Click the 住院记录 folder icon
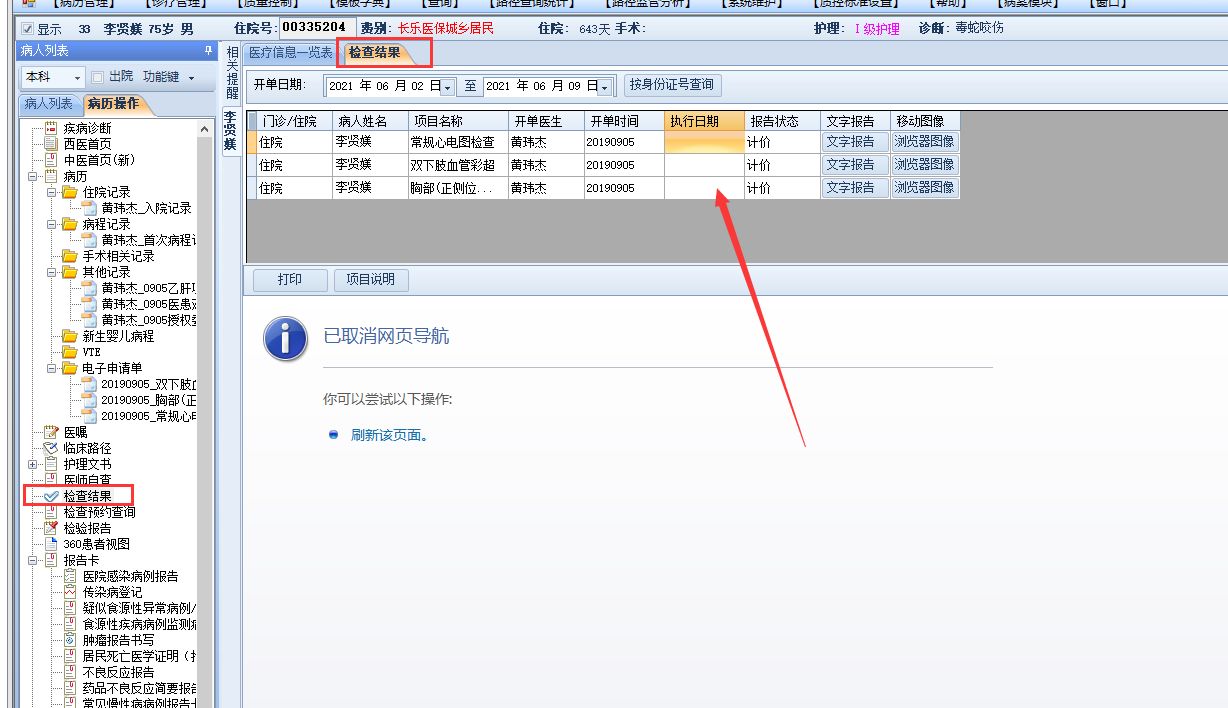This screenshot has width=1228, height=708. tap(70, 192)
